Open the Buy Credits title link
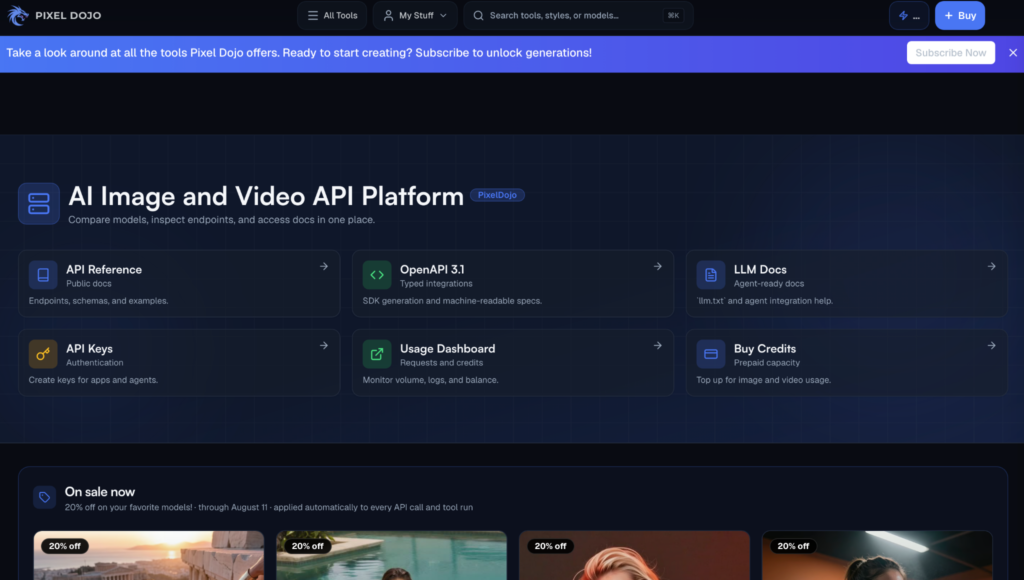This screenshot has height=580, width=1024. (765, 349)
